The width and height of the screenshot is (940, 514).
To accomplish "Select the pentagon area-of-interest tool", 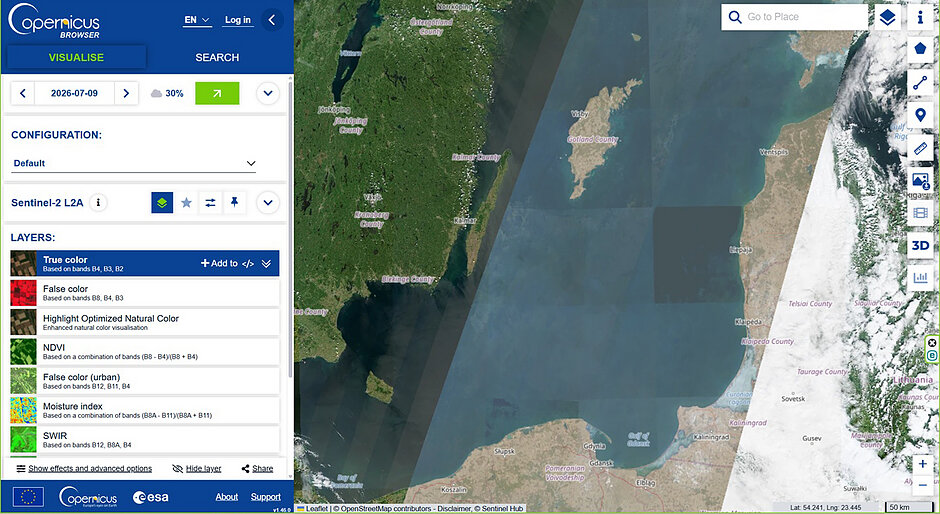I will (920, 49).
